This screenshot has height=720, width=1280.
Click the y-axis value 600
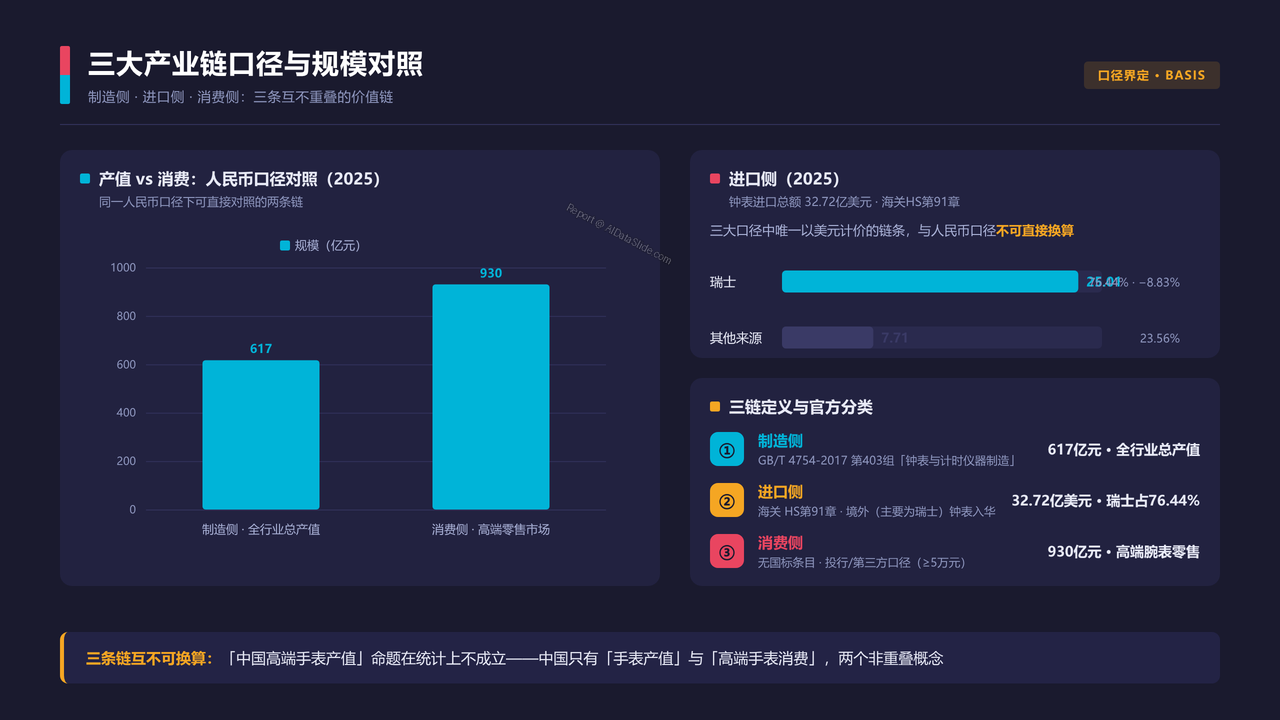point(126,365)
